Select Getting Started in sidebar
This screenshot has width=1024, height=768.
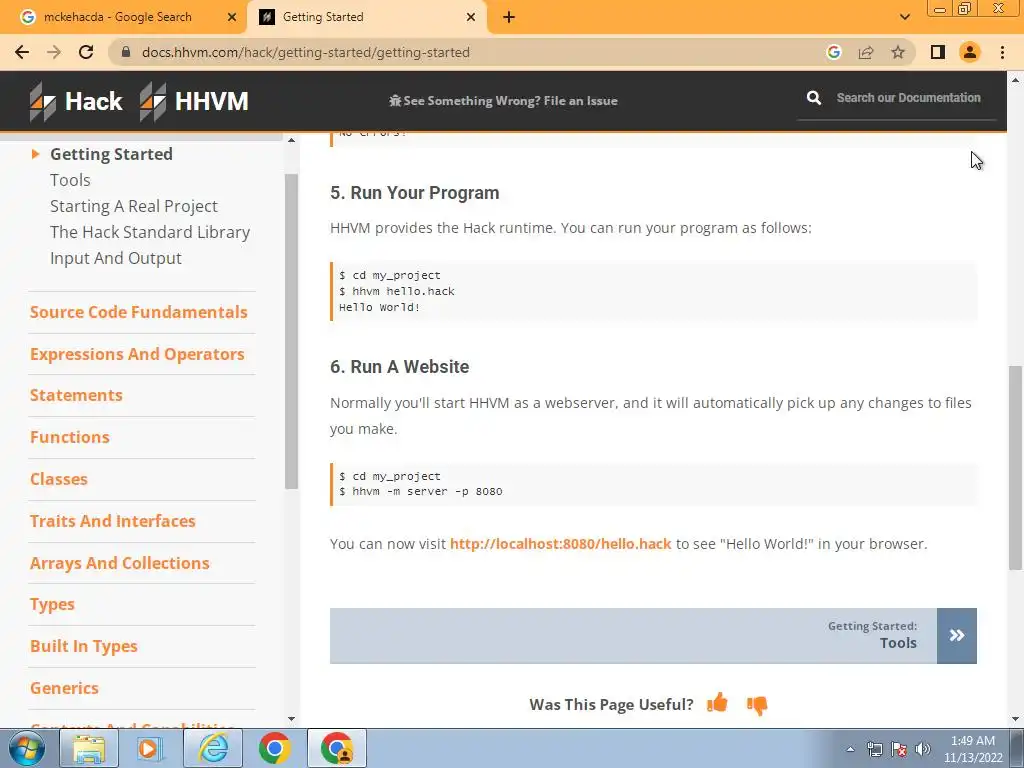[111, 154]
